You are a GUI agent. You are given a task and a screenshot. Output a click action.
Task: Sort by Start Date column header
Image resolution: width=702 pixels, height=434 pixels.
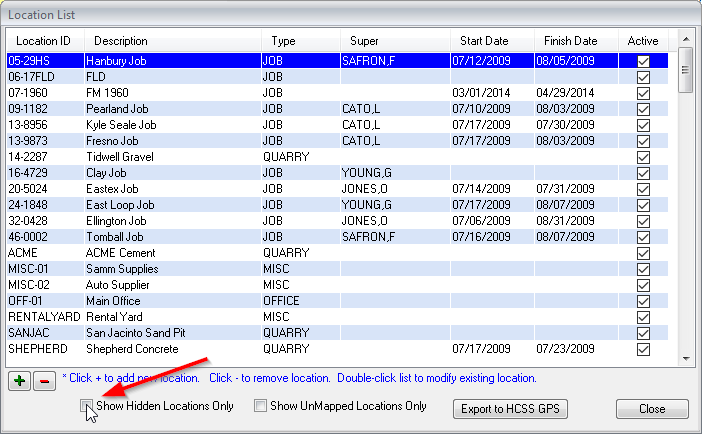click(x=484, y=41)
